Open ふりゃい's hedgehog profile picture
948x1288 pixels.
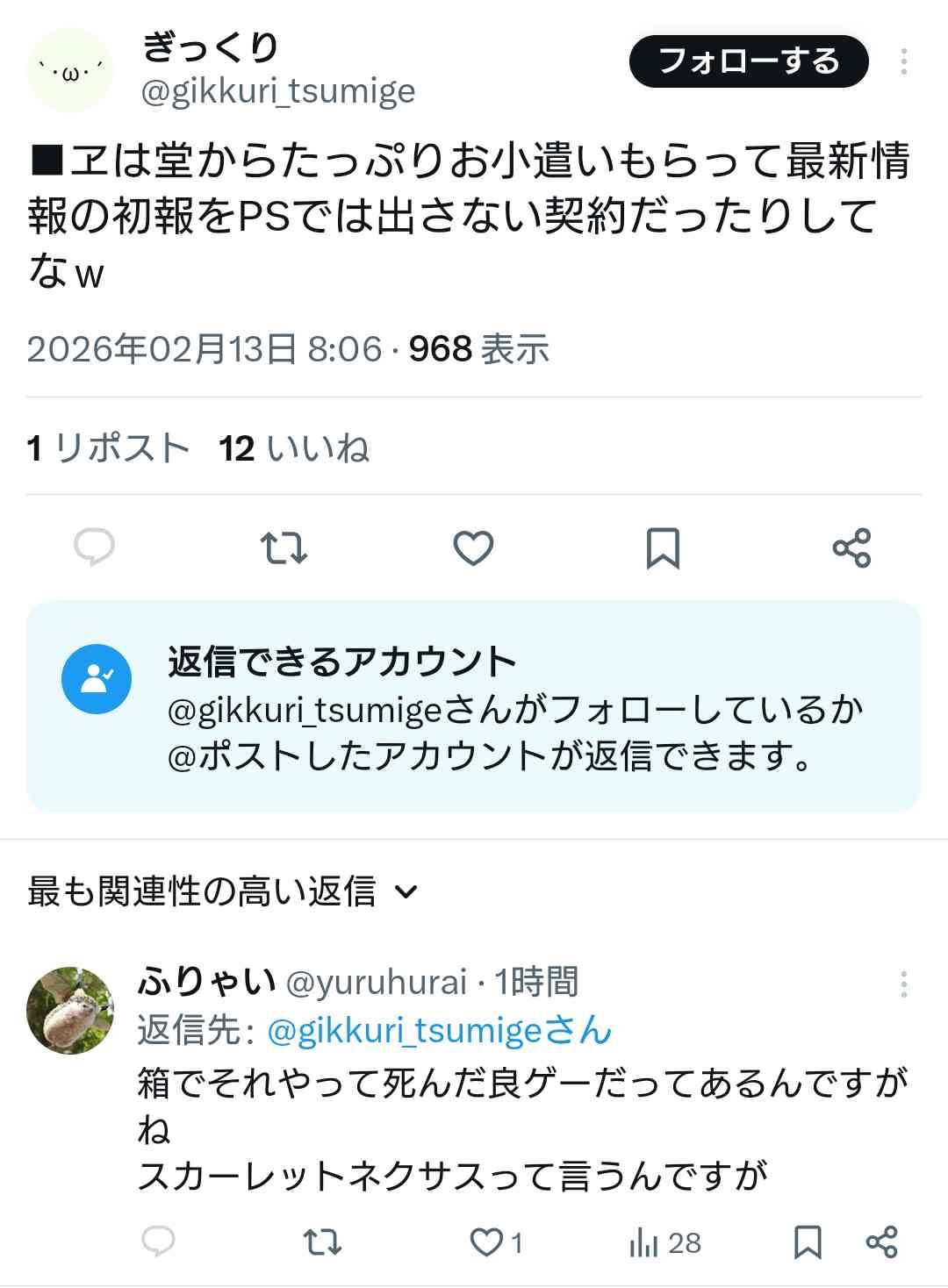(x=70, y=1010)
